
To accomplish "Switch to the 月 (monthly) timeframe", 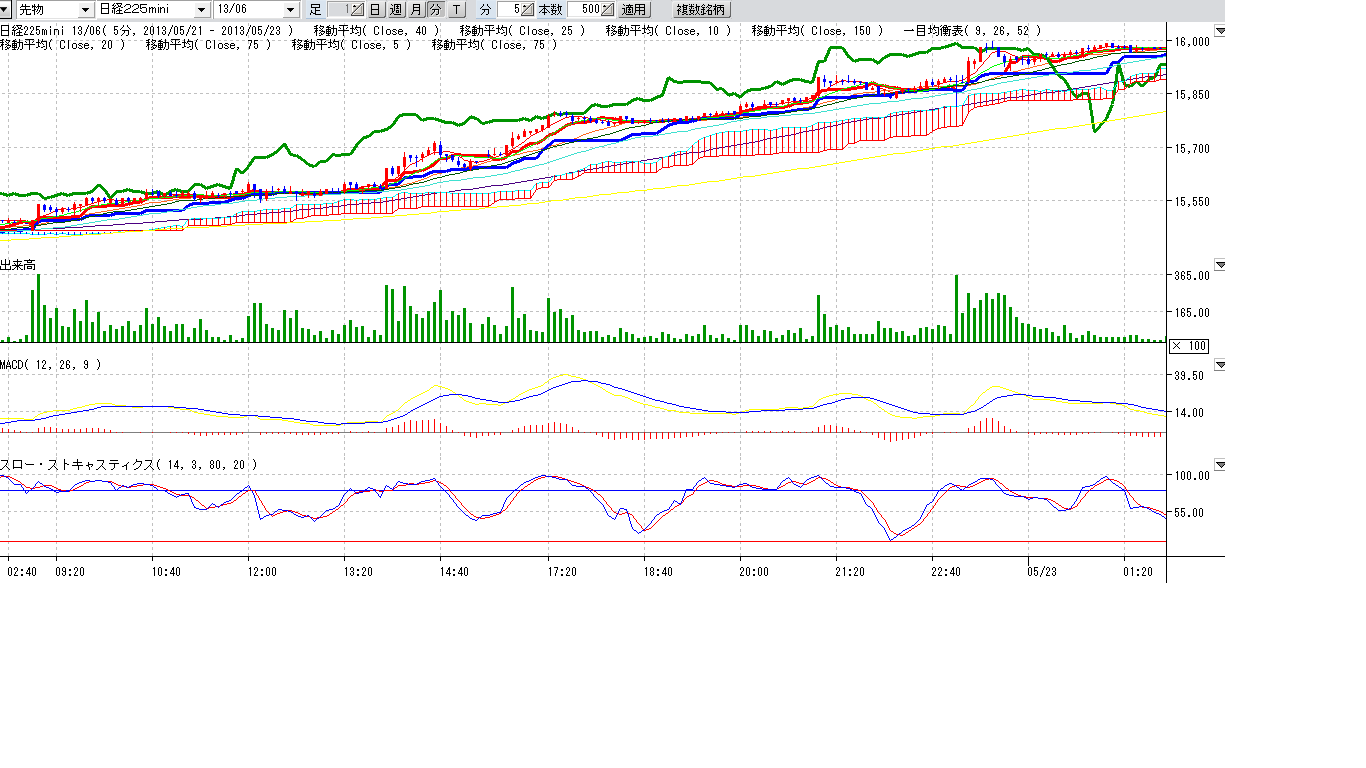I will coord(415,10).
